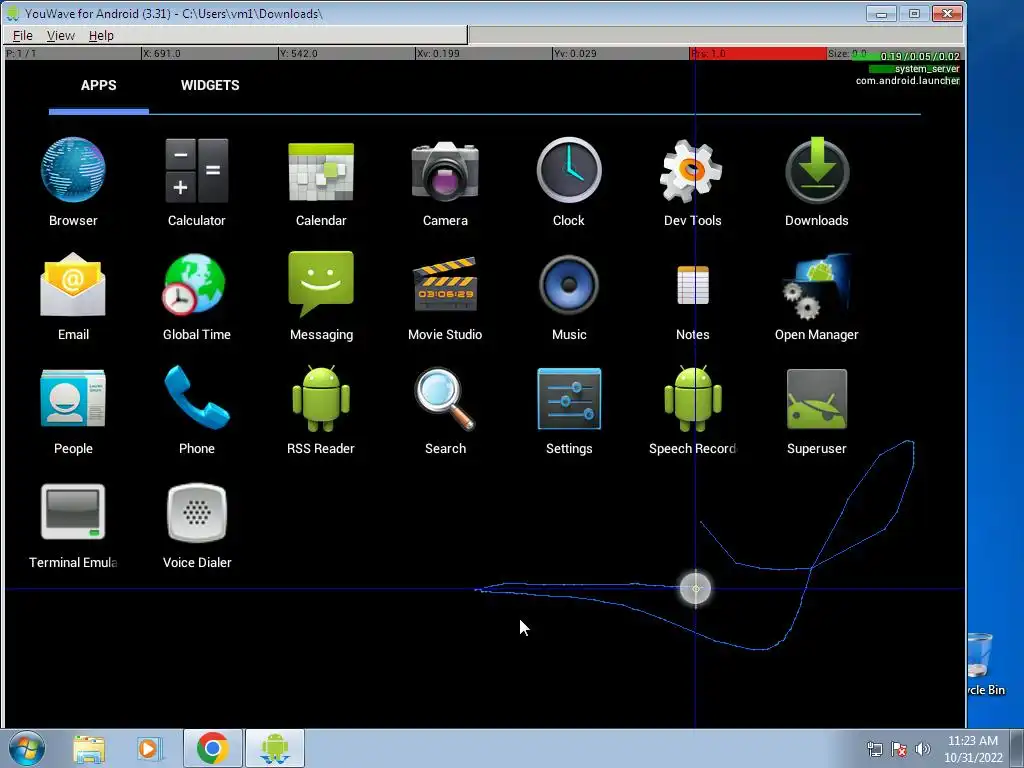This screenshot has height=768, width=1024.
Task: Minimize the YouWave window
Action: pos(881,14)
